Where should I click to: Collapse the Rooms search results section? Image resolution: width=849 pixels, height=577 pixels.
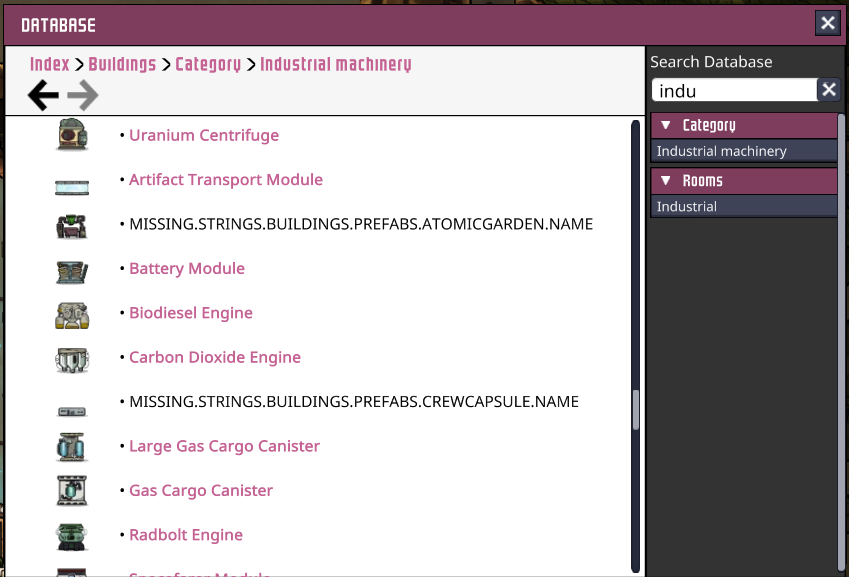point(666,181)
